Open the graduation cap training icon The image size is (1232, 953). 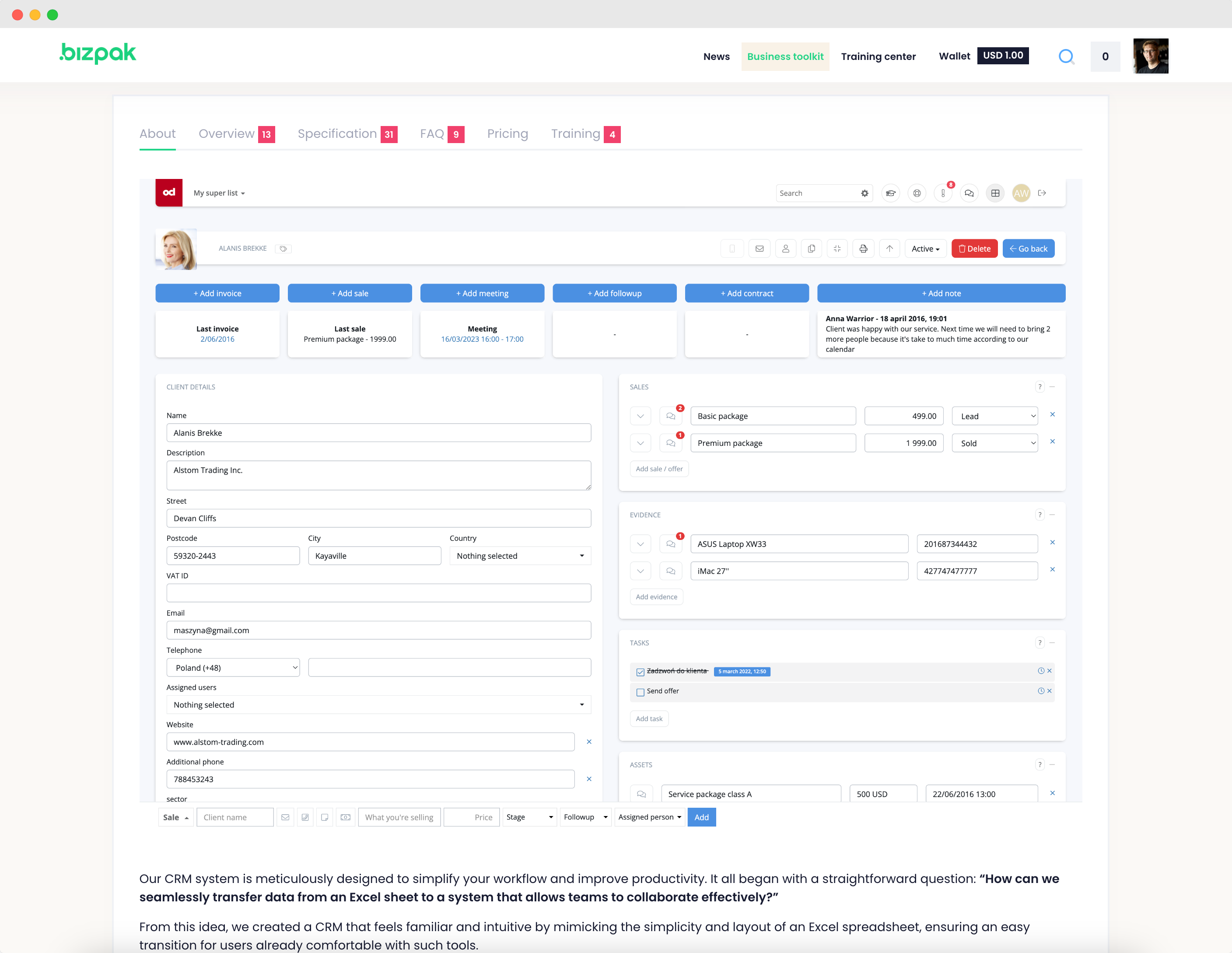click(891, 193)
